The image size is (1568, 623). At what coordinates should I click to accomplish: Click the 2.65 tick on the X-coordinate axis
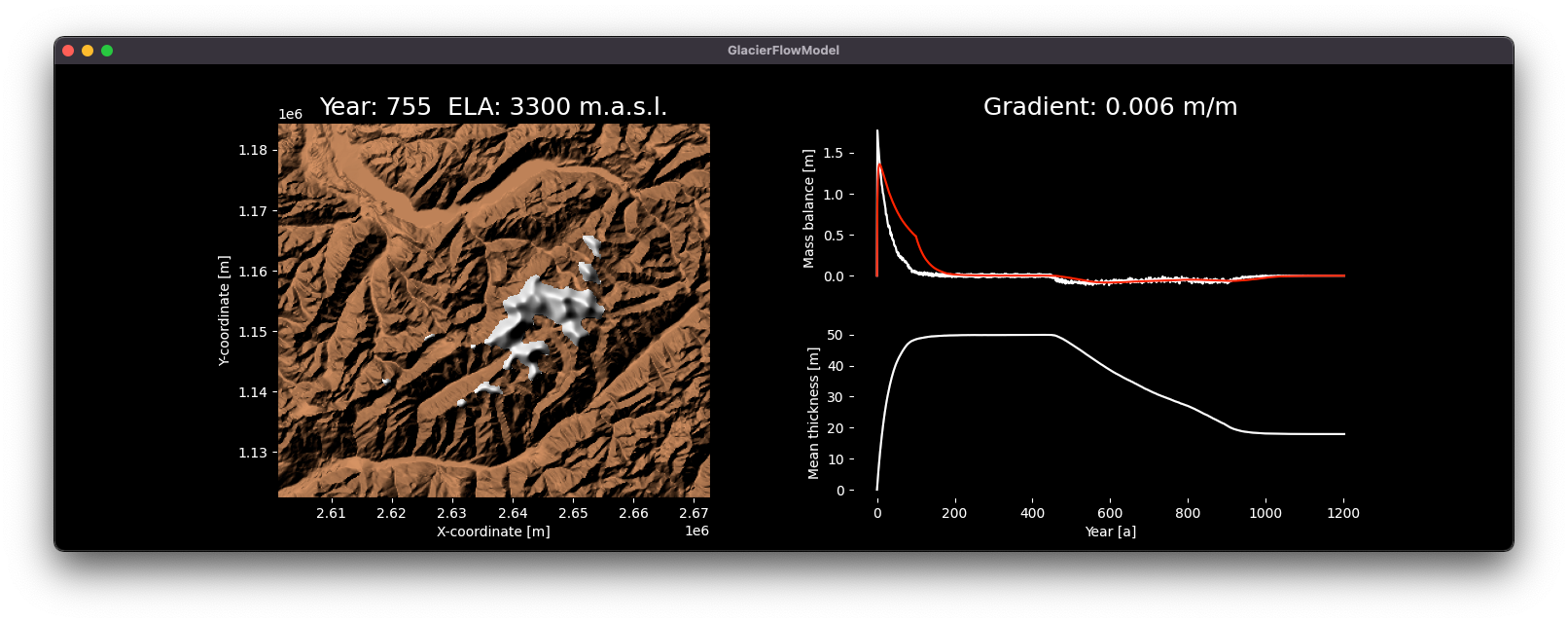573,513
